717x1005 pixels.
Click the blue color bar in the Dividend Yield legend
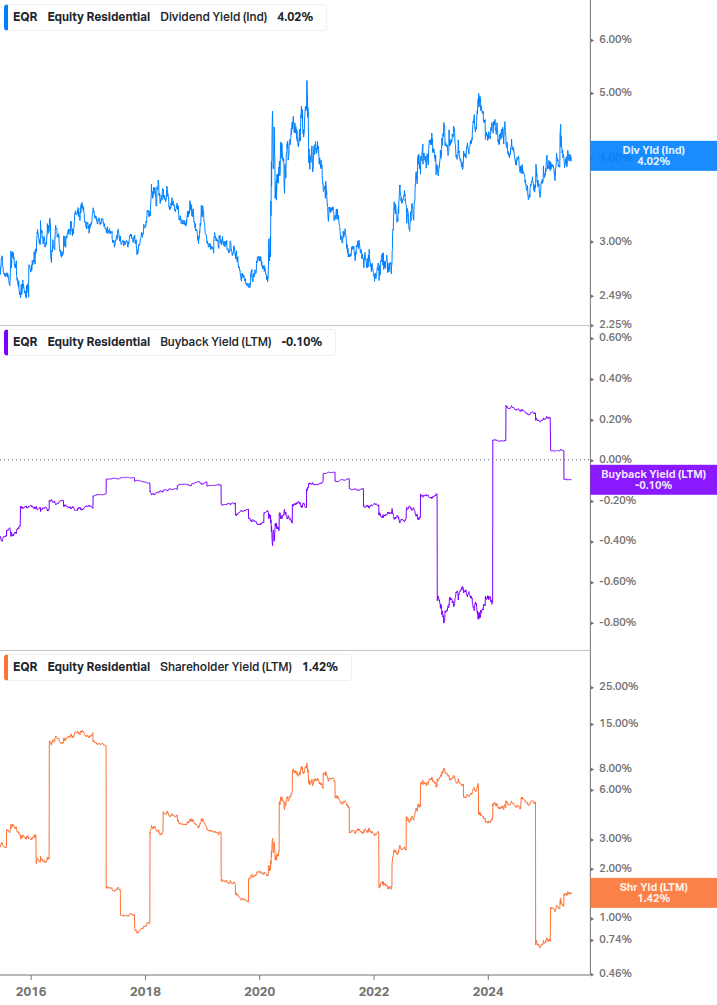(x=6, y=17)
